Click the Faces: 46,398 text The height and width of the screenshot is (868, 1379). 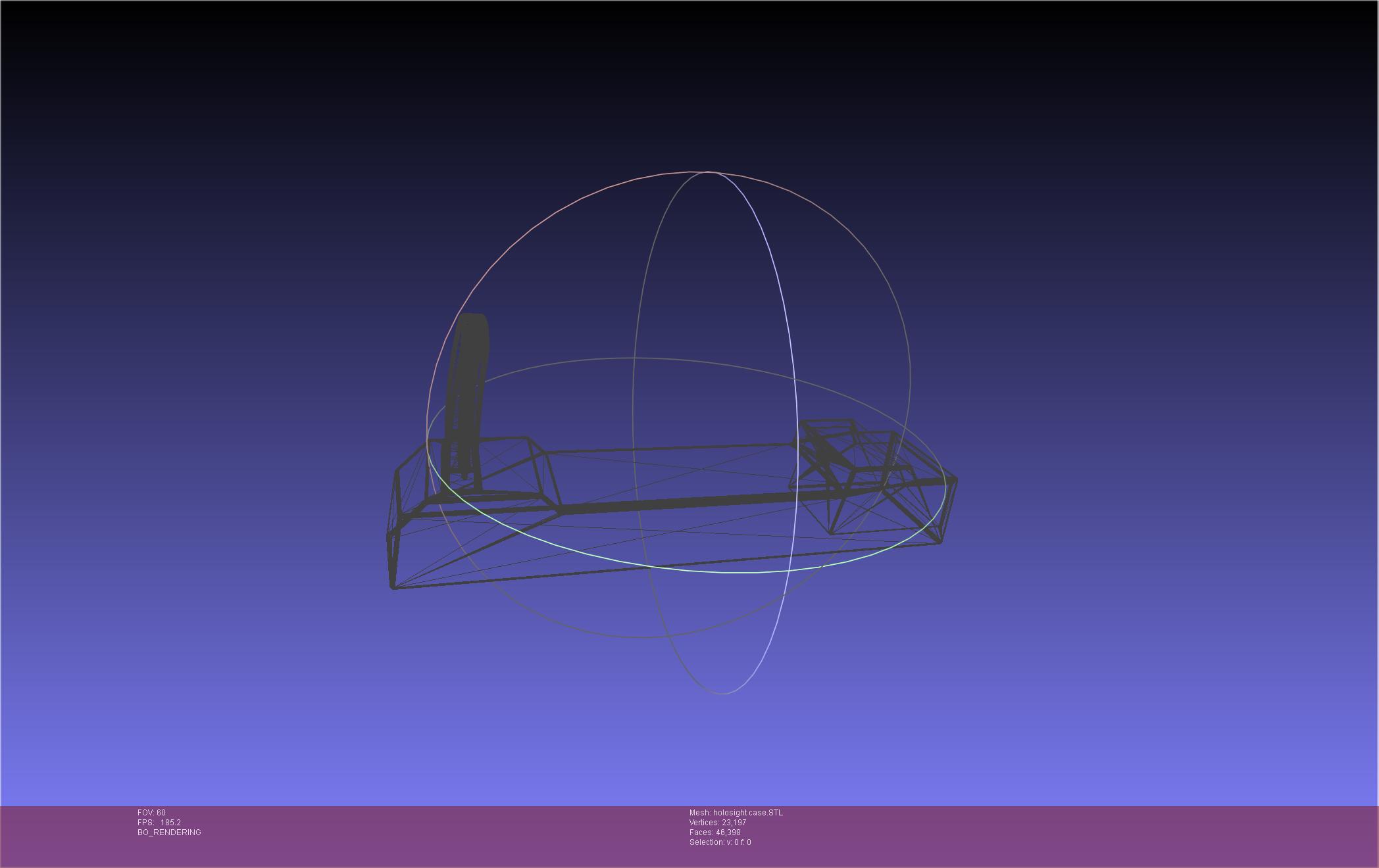[x=715, y=832]
